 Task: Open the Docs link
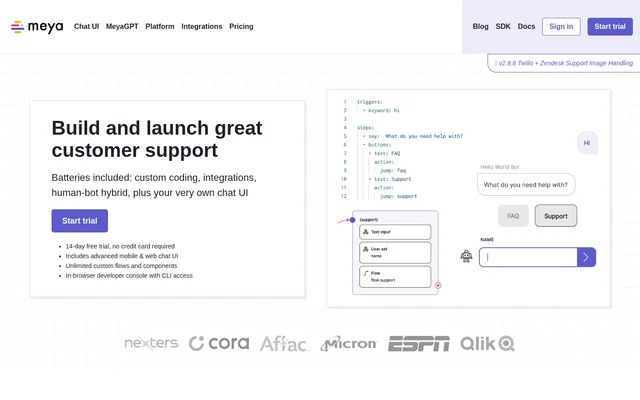pos(526,27)
